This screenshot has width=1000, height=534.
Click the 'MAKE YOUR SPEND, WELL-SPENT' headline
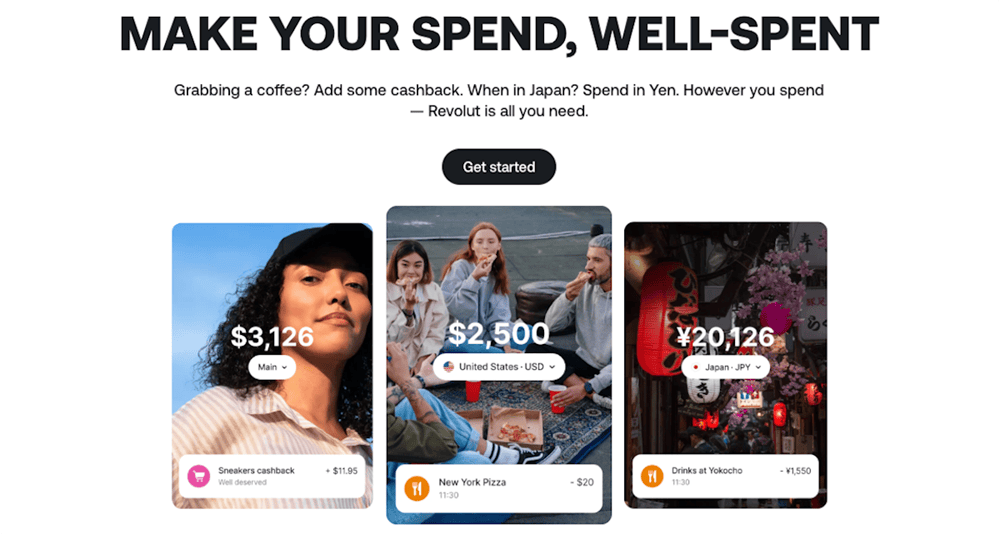[x=499, y=34]
